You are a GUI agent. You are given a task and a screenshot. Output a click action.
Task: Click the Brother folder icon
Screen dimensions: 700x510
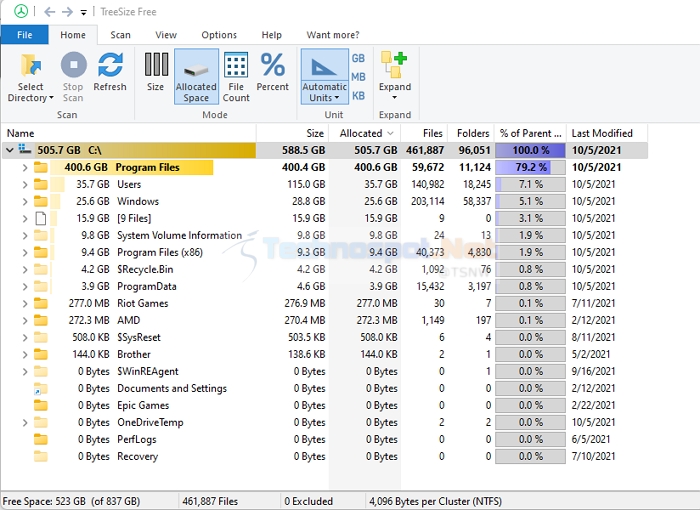click(41, 355)
